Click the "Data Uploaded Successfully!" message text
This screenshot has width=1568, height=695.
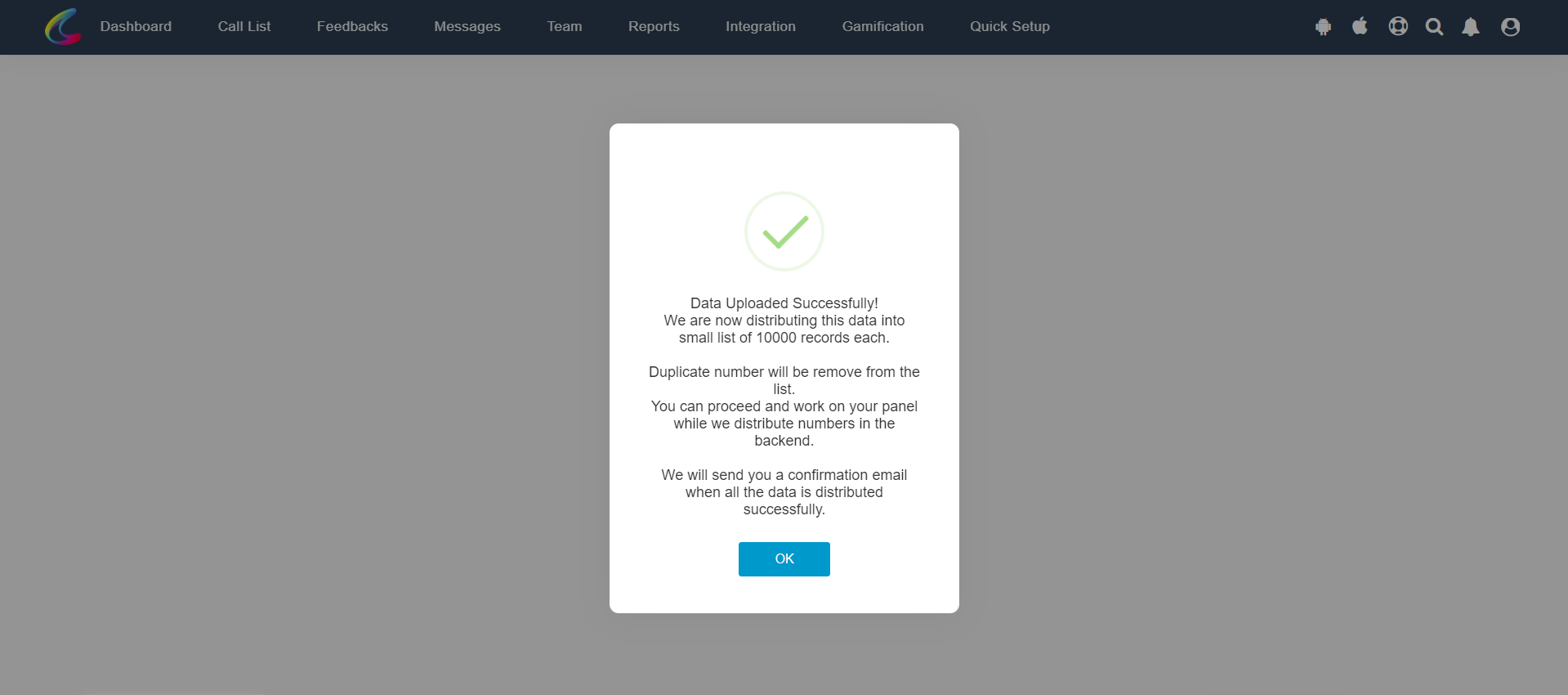click(784, 303)
